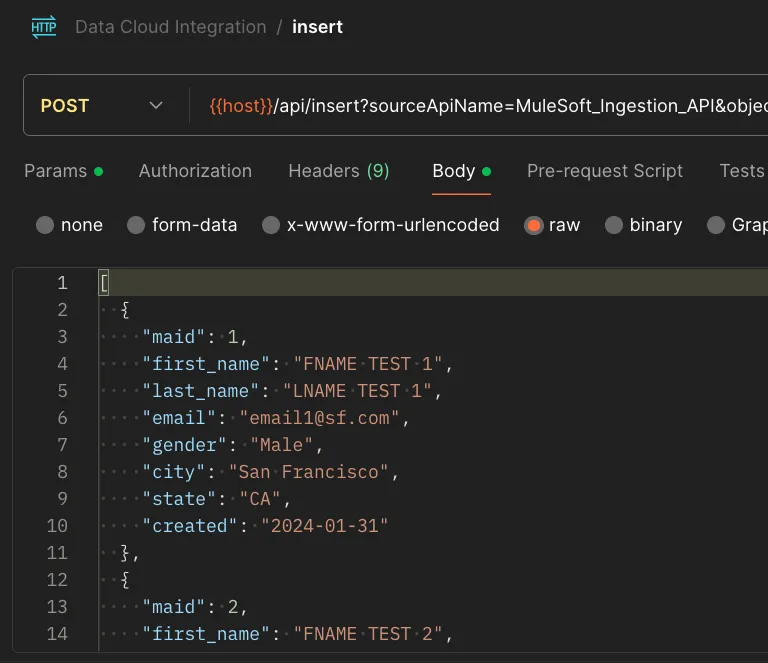Select the GraphQL body radio button
This screenshot has height=663, width=768.
pos(716,225)
